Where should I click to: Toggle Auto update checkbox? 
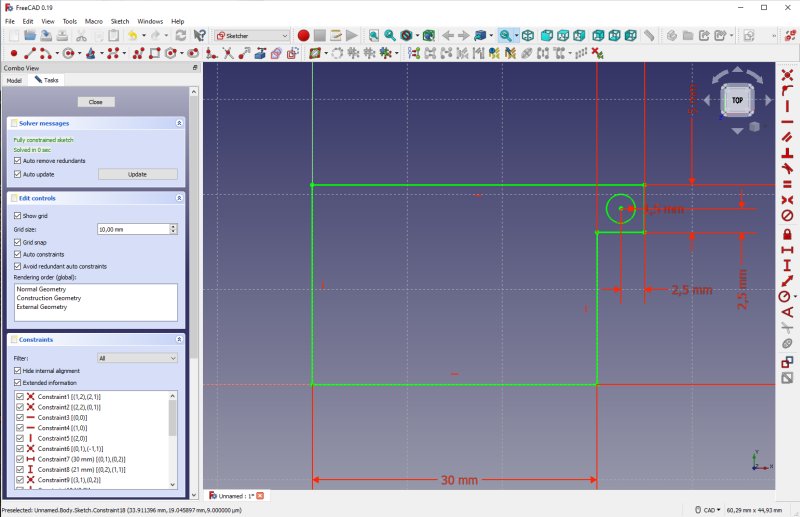tap(17, 174)
